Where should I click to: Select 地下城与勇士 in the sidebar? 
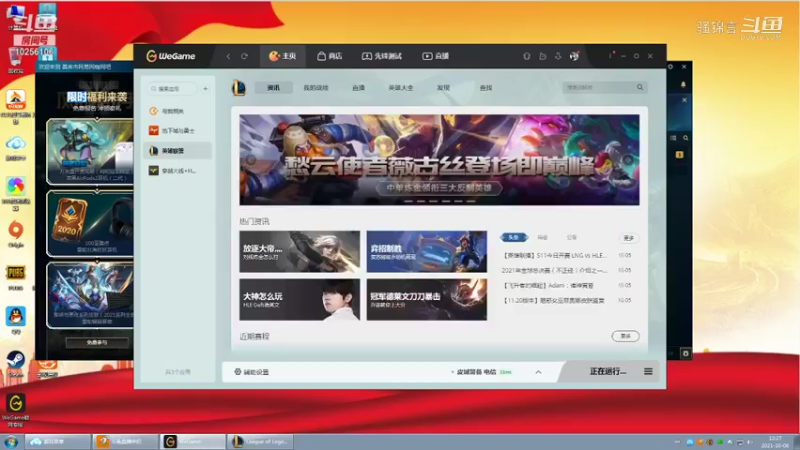point(178,131)
